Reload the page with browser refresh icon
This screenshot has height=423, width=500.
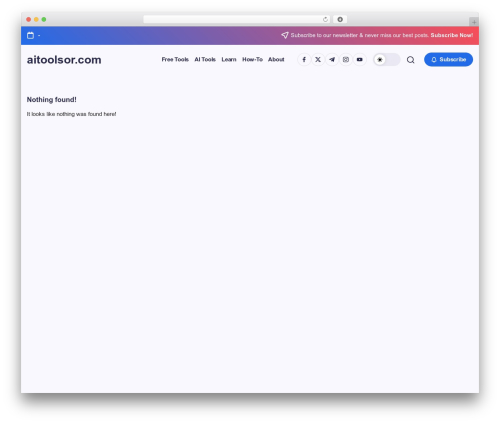point(325,19)
